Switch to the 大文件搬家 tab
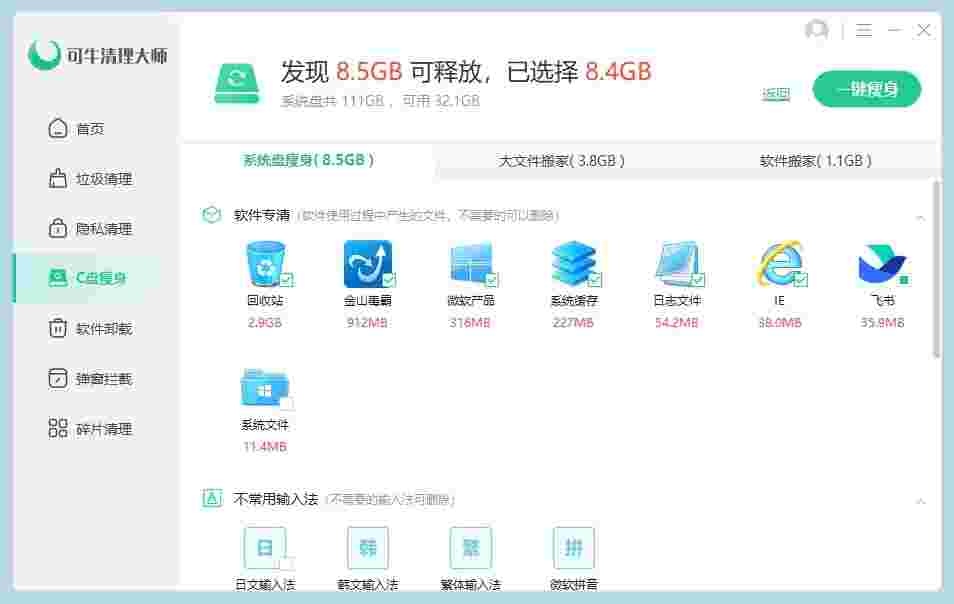Viewport: 954px width, 604px height. pyautogui.click(x=563, y=161)
